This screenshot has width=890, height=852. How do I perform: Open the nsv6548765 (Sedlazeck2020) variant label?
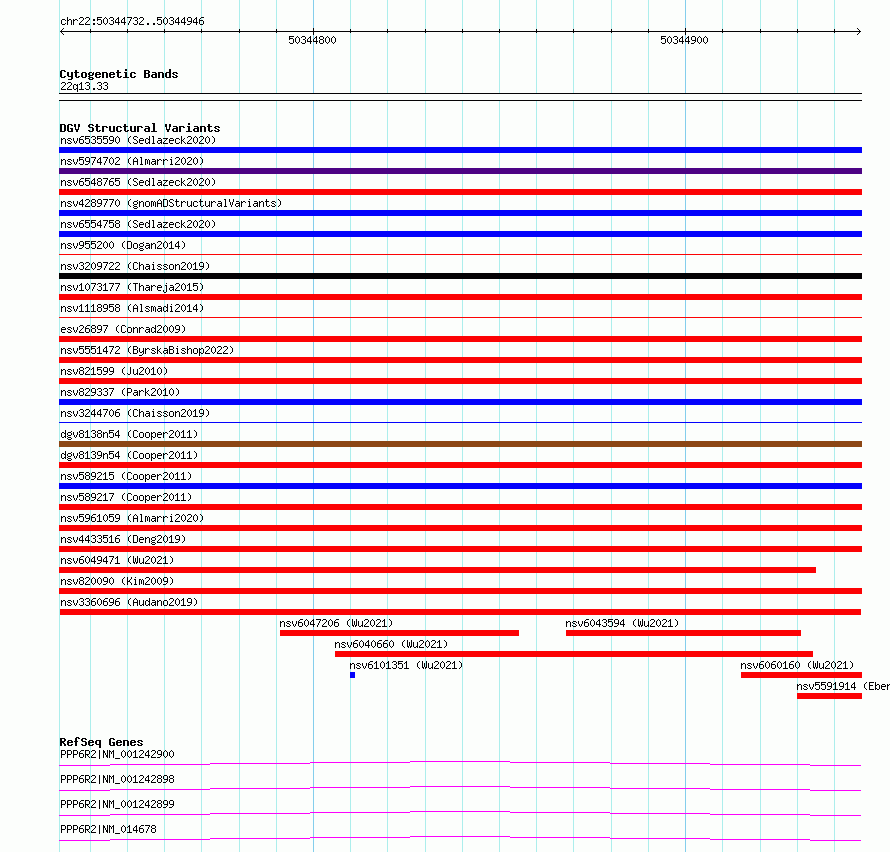(x=138, y=182)
